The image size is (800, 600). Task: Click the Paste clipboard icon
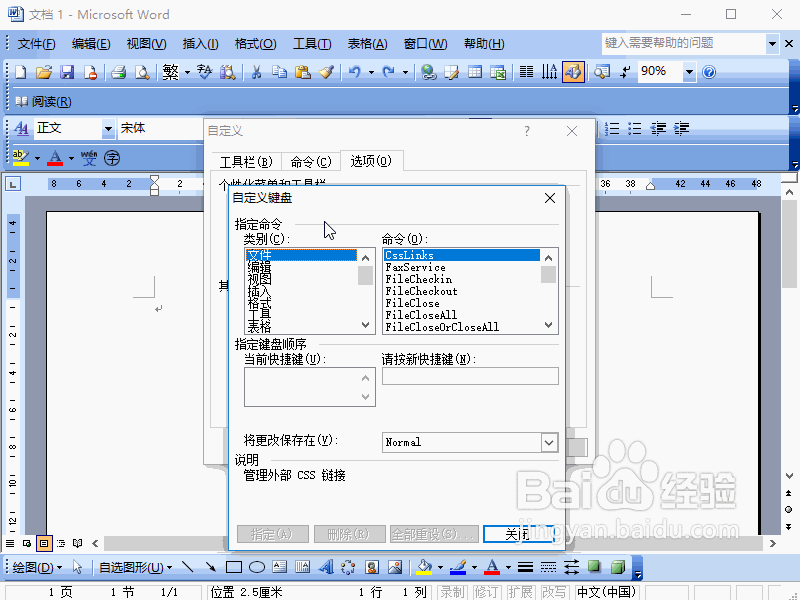tap(303, 72)
